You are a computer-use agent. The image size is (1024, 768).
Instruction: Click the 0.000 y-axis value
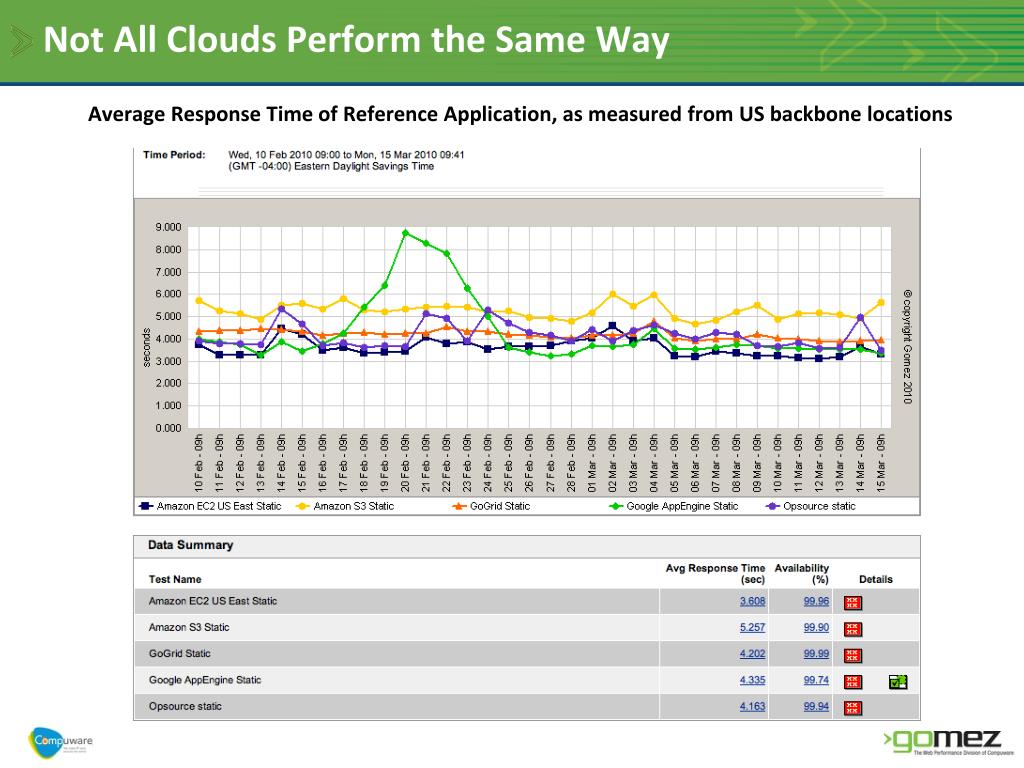[168, 428]
